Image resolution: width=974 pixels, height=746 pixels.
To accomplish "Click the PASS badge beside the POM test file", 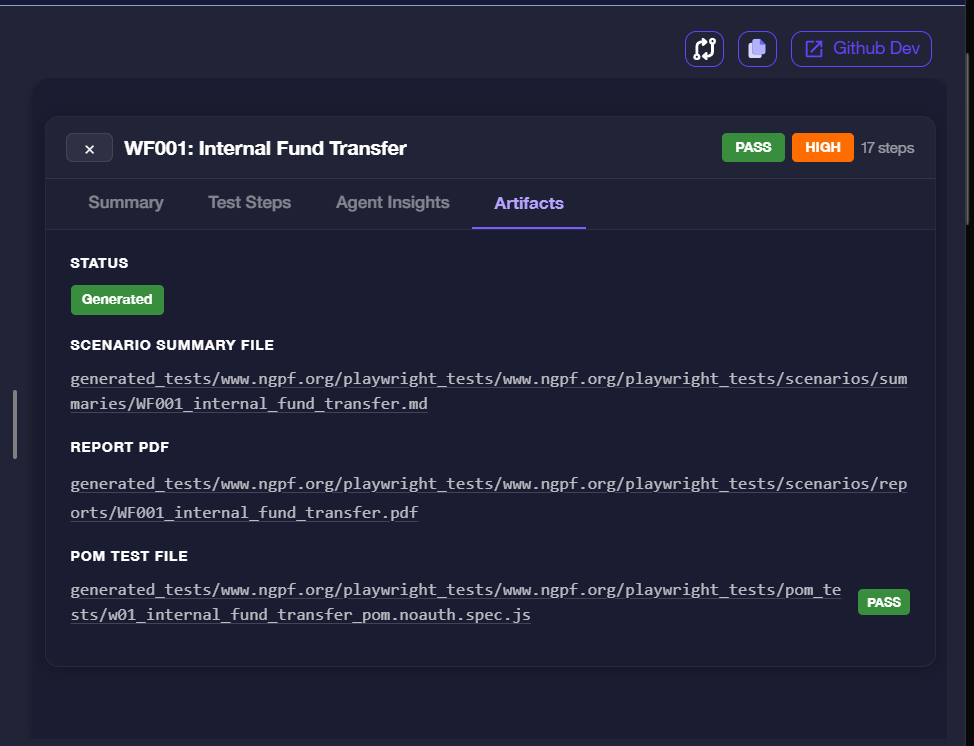I will [883, 602].
